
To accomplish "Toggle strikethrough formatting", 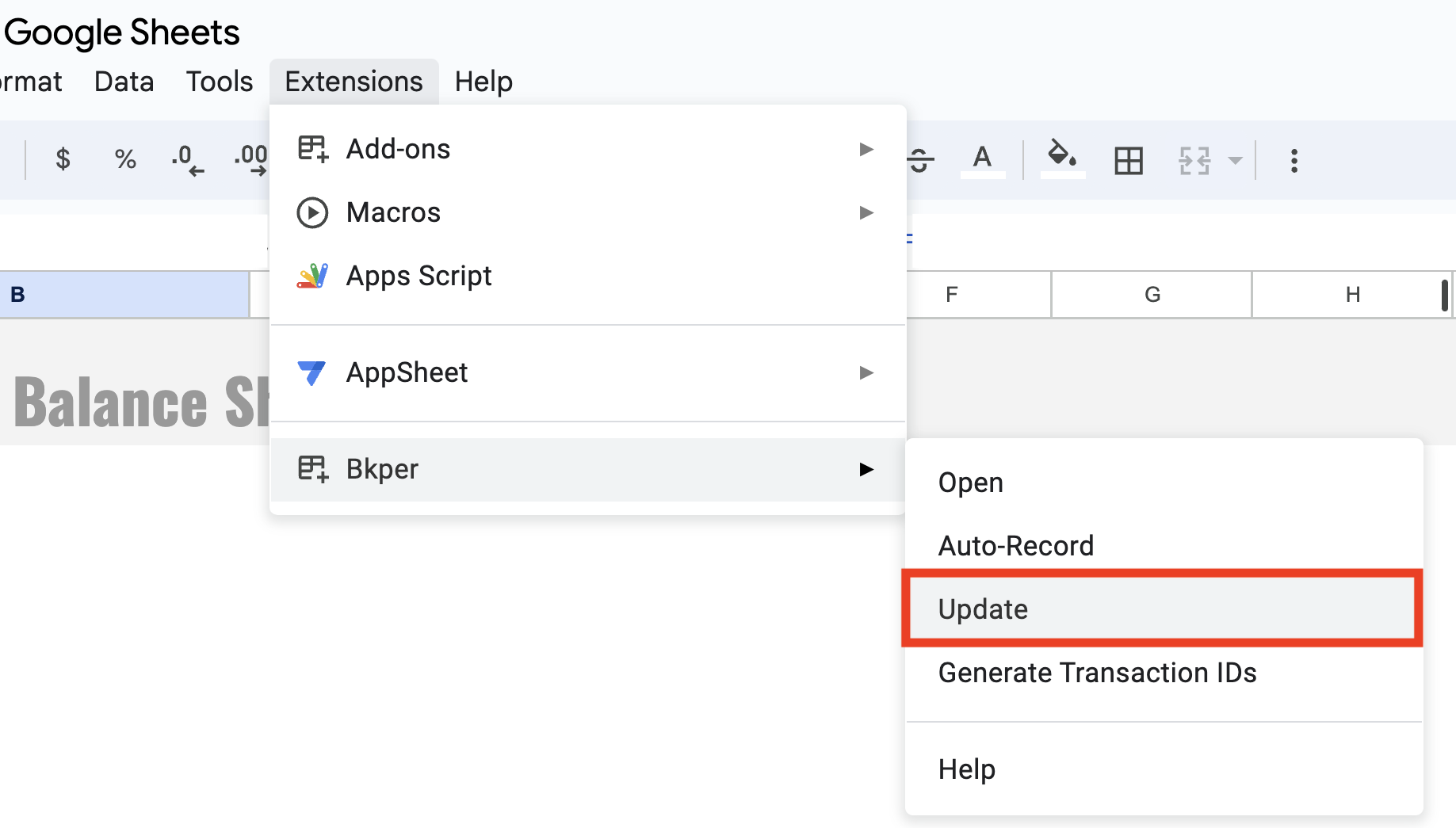I will (919, 159).
